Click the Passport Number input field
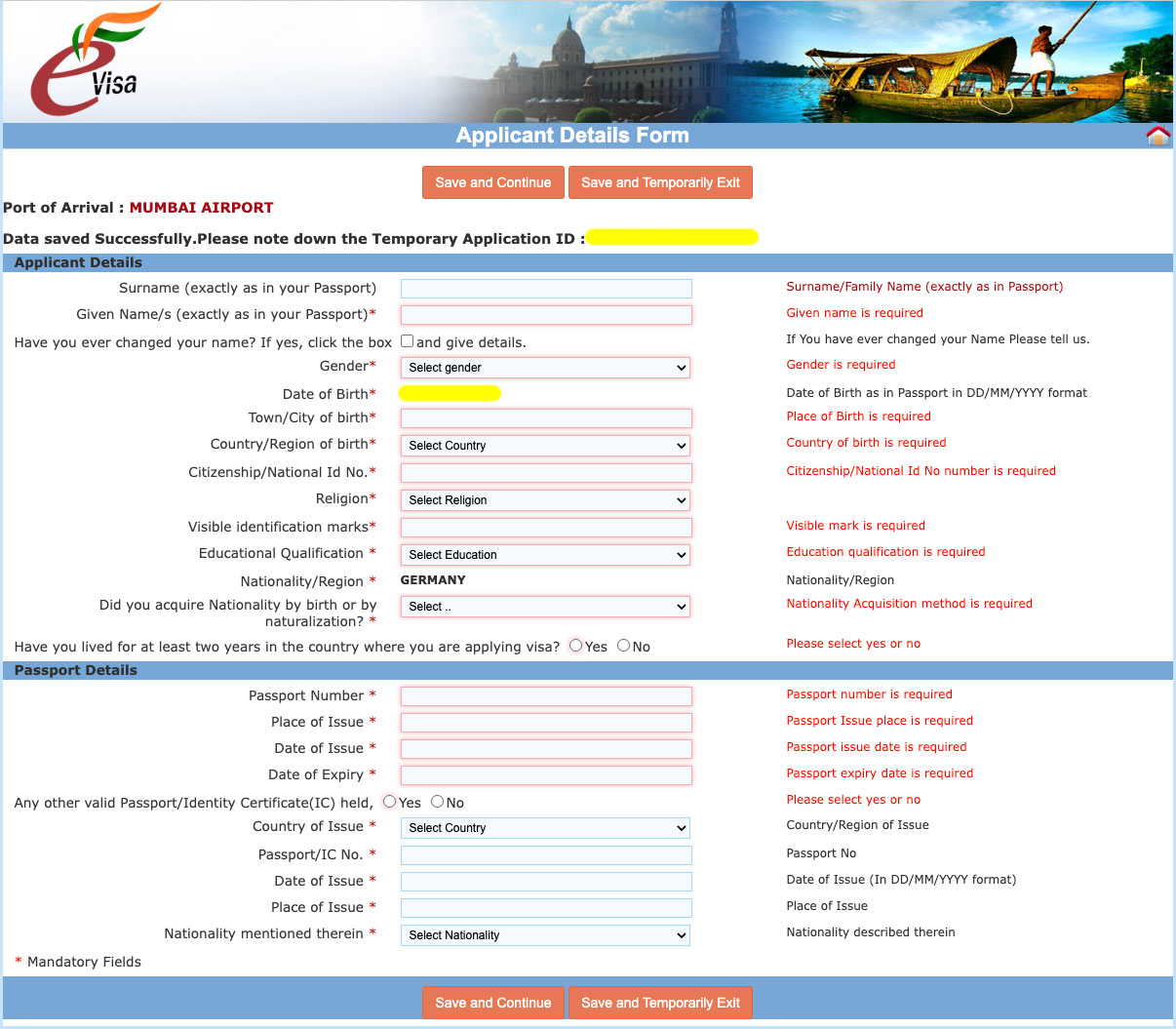The height and width of the screenshot is (1029, 1176). (545, 695)
